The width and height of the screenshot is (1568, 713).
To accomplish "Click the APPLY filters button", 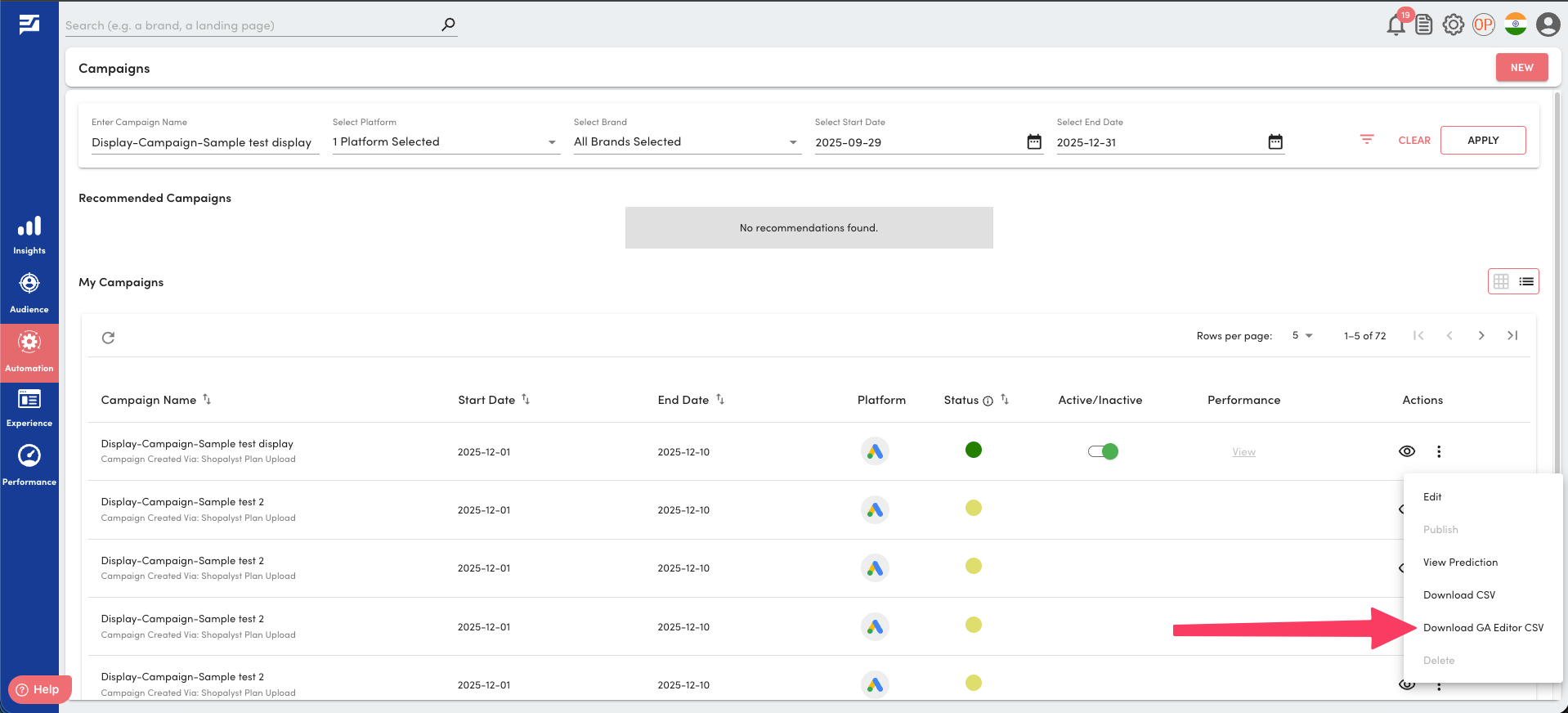I will coord(1483,141).
